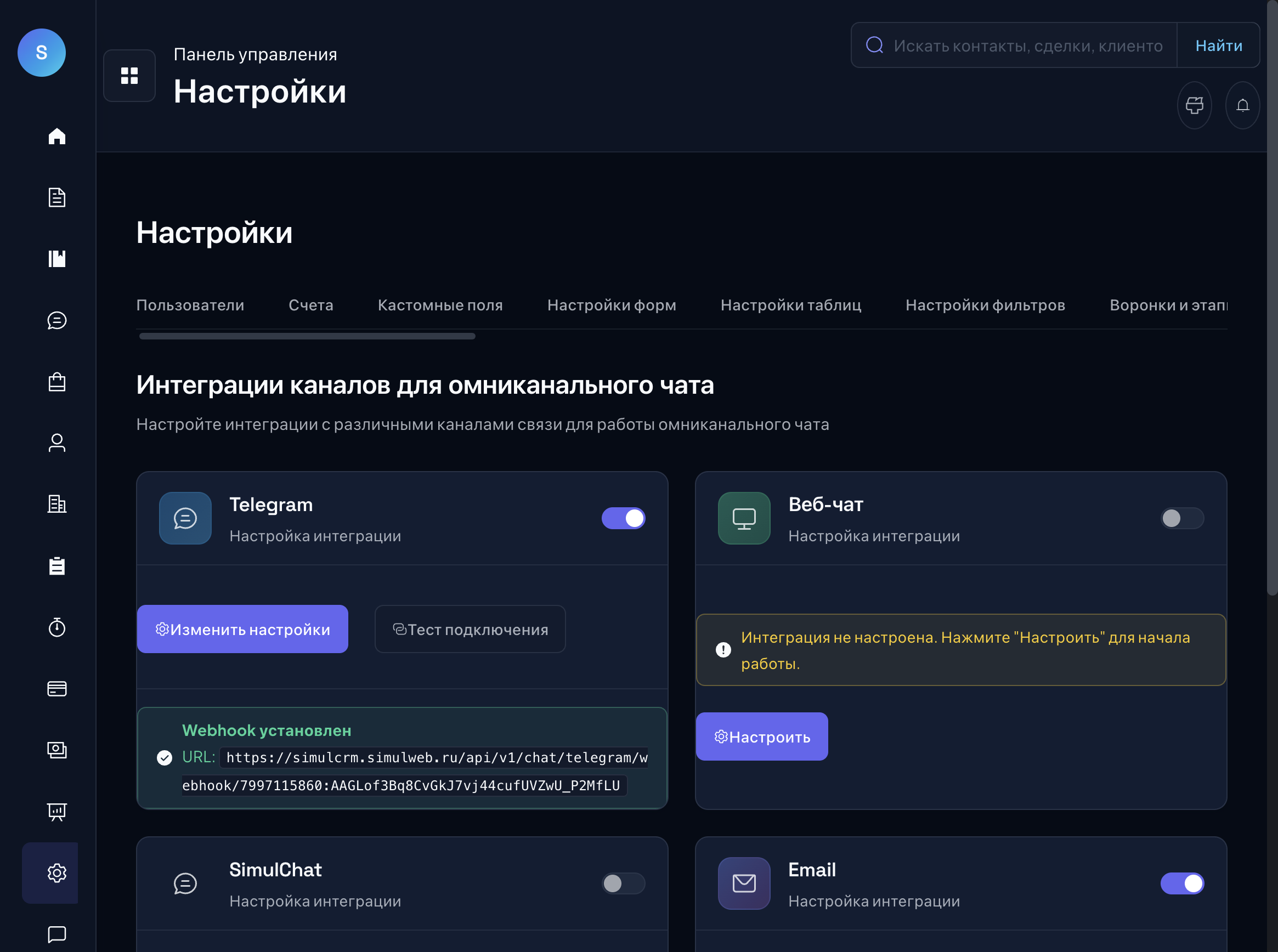Click the vertical page scrollbar

[1272, 297]
